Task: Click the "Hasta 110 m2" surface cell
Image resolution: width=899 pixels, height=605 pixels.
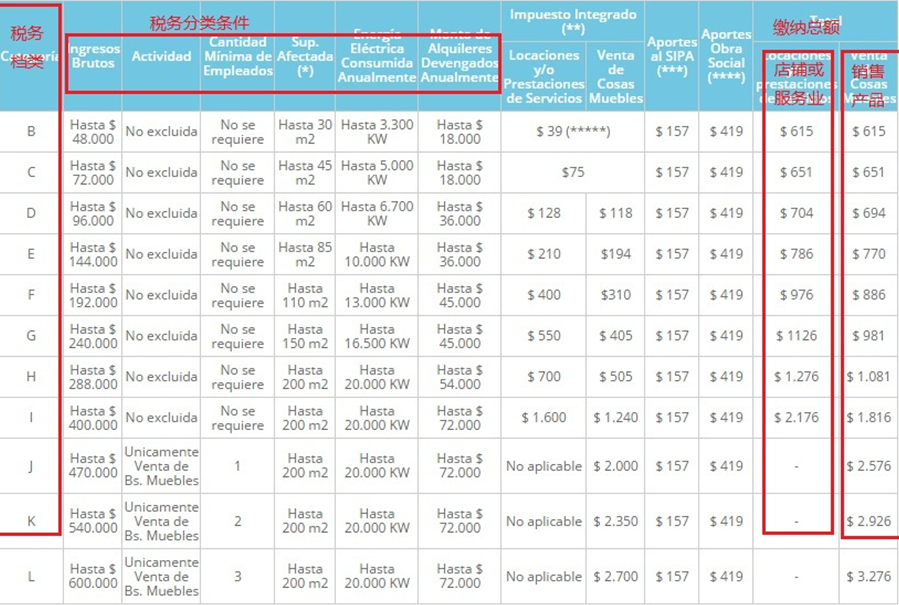Action: [305, 295]
